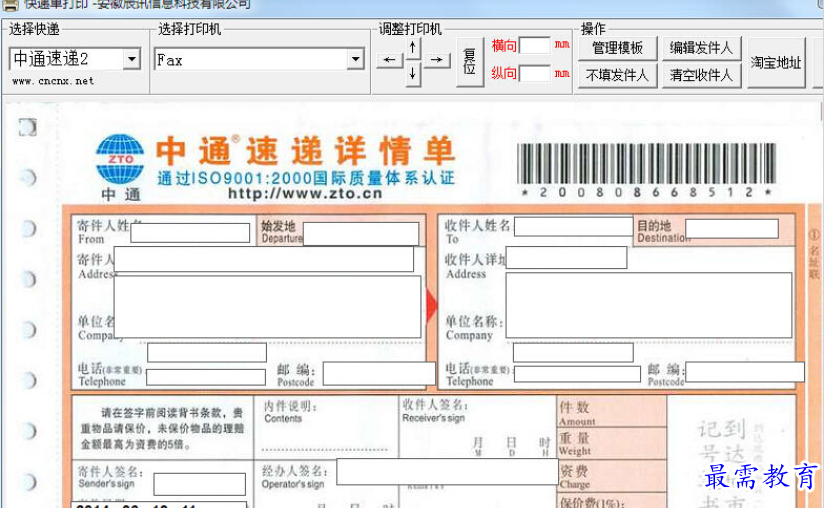This screenshot has width=826, height=508.
Task: Click the 清空收件人 button
Action: (x=701, y=75)
